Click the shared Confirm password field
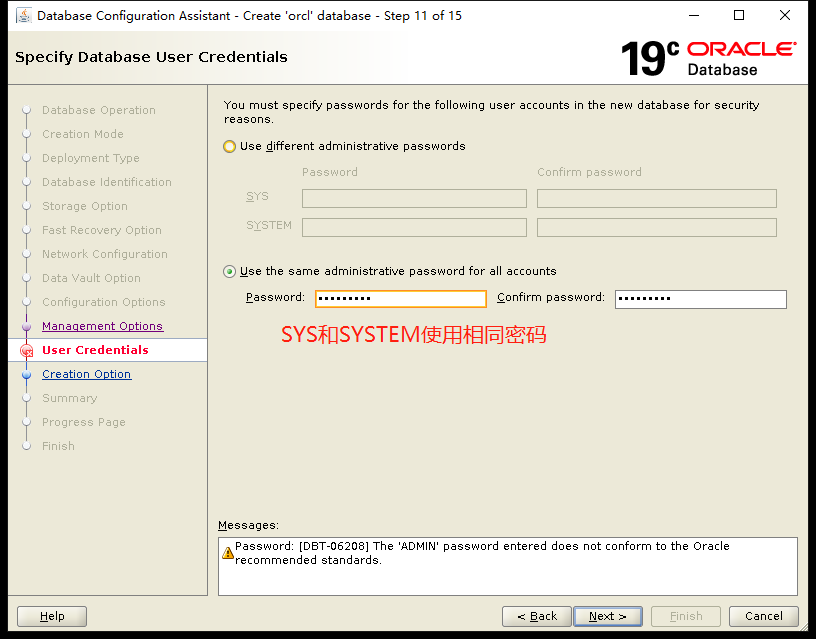This screenshot has height=639, width=816. [x=700, y=299]
